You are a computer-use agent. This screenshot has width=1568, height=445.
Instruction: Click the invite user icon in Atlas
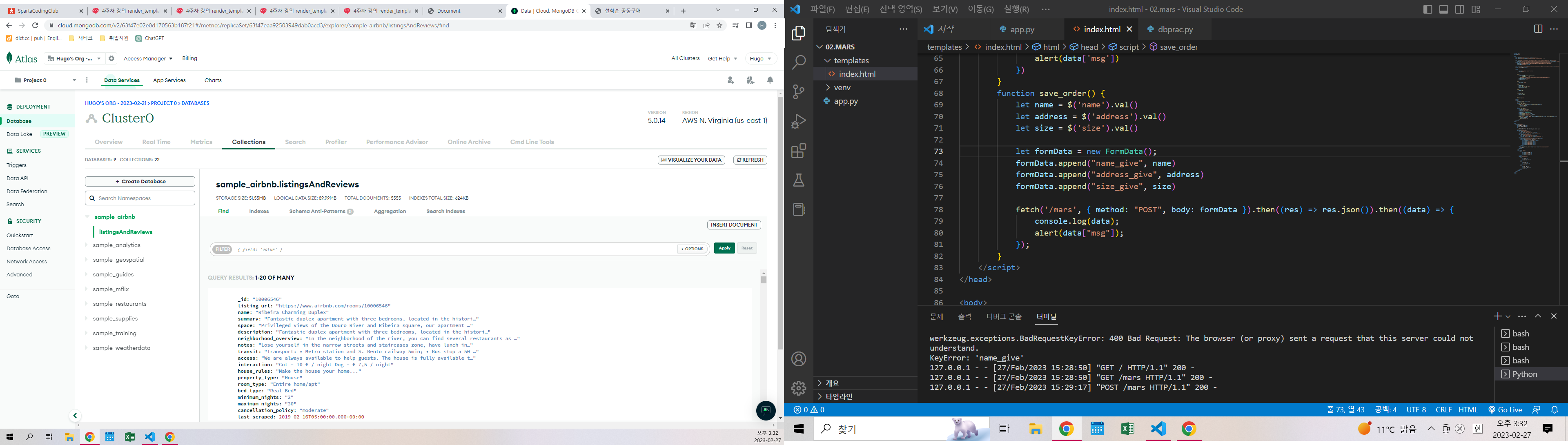[731, 80]
